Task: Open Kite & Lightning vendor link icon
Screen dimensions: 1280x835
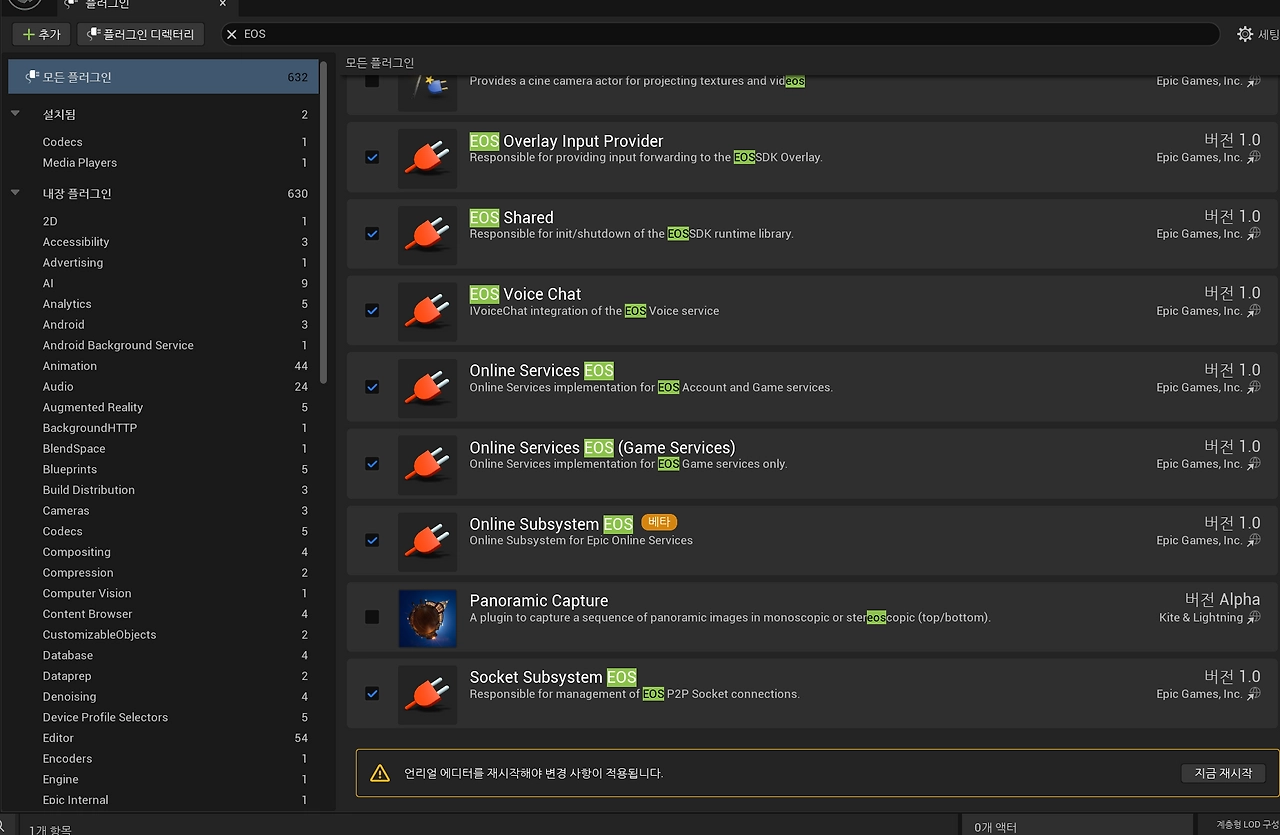Action: [1254, 617]
